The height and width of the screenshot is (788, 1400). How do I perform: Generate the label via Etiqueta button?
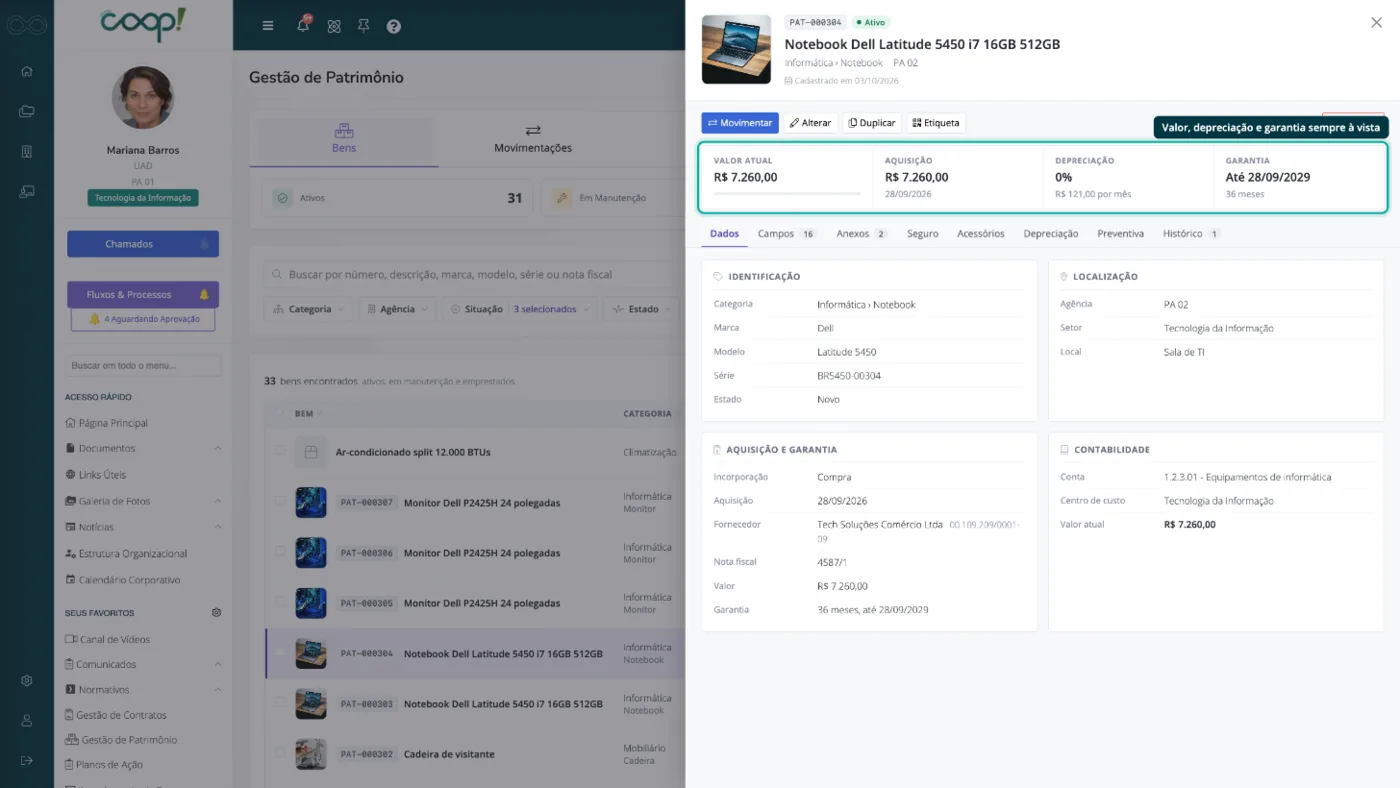(x=936, y=123)
